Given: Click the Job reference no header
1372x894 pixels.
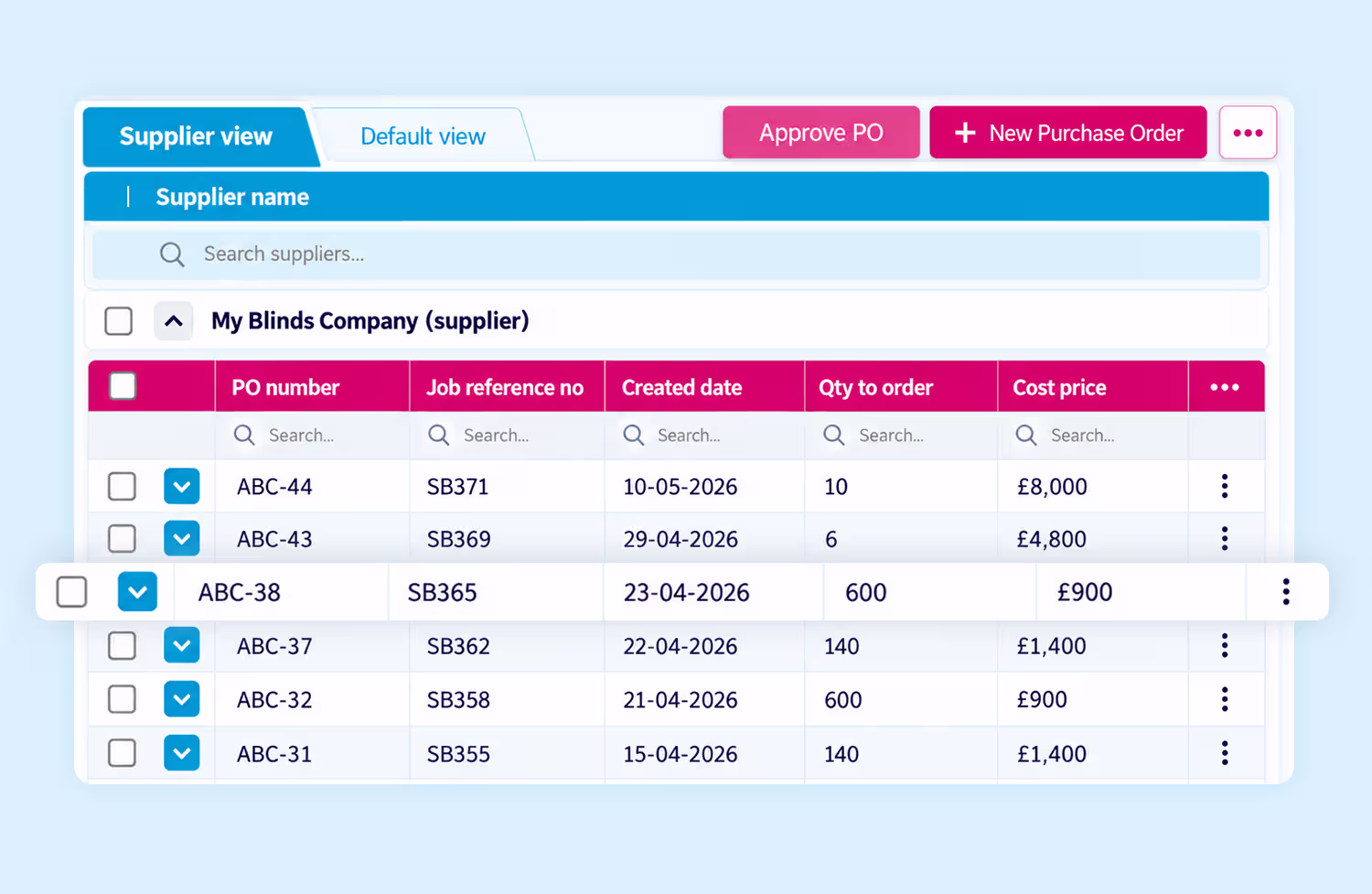Looking at the screenshot, I should click(505, 387).
